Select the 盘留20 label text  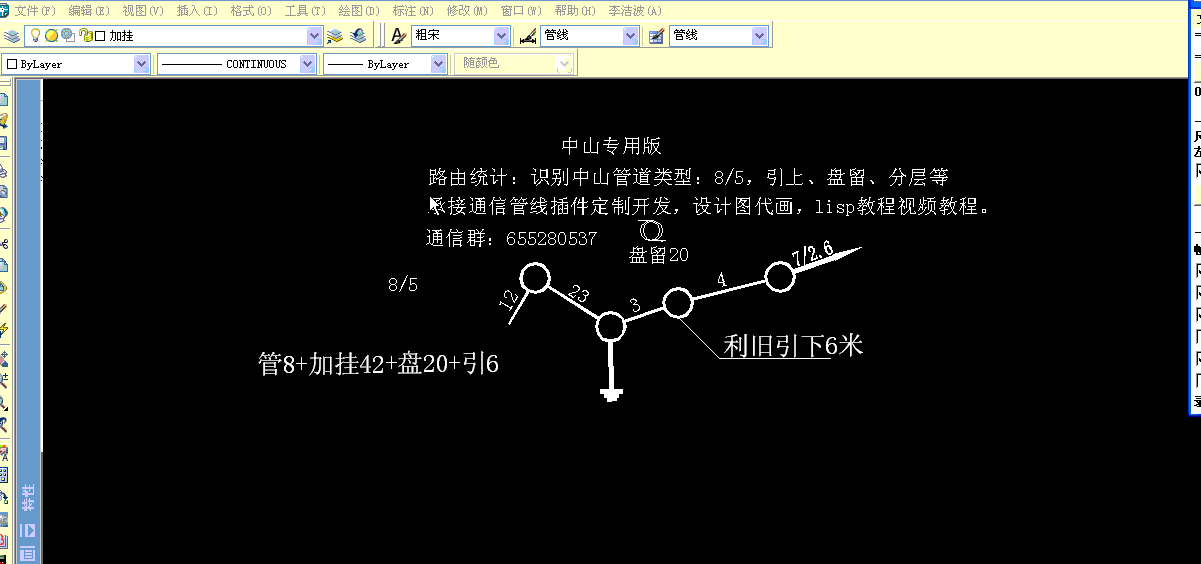click(x=658, y=255)
